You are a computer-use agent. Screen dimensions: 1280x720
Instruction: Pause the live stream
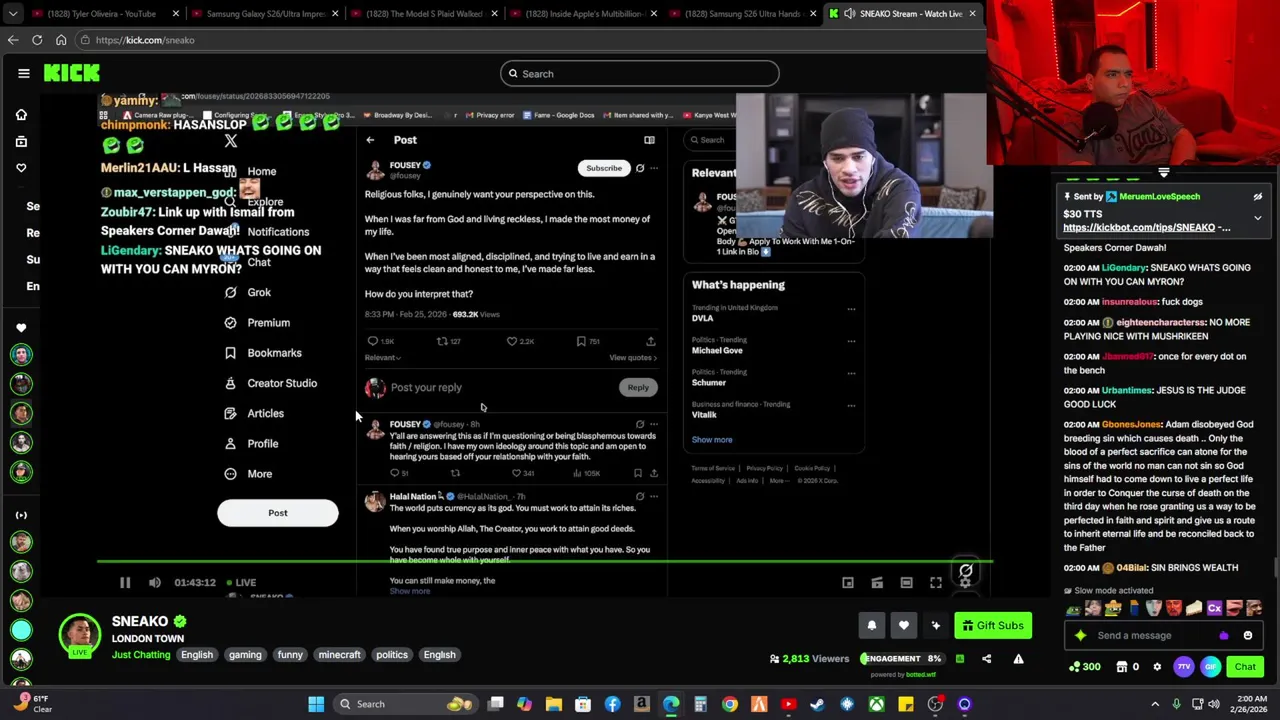pos(125,582)
